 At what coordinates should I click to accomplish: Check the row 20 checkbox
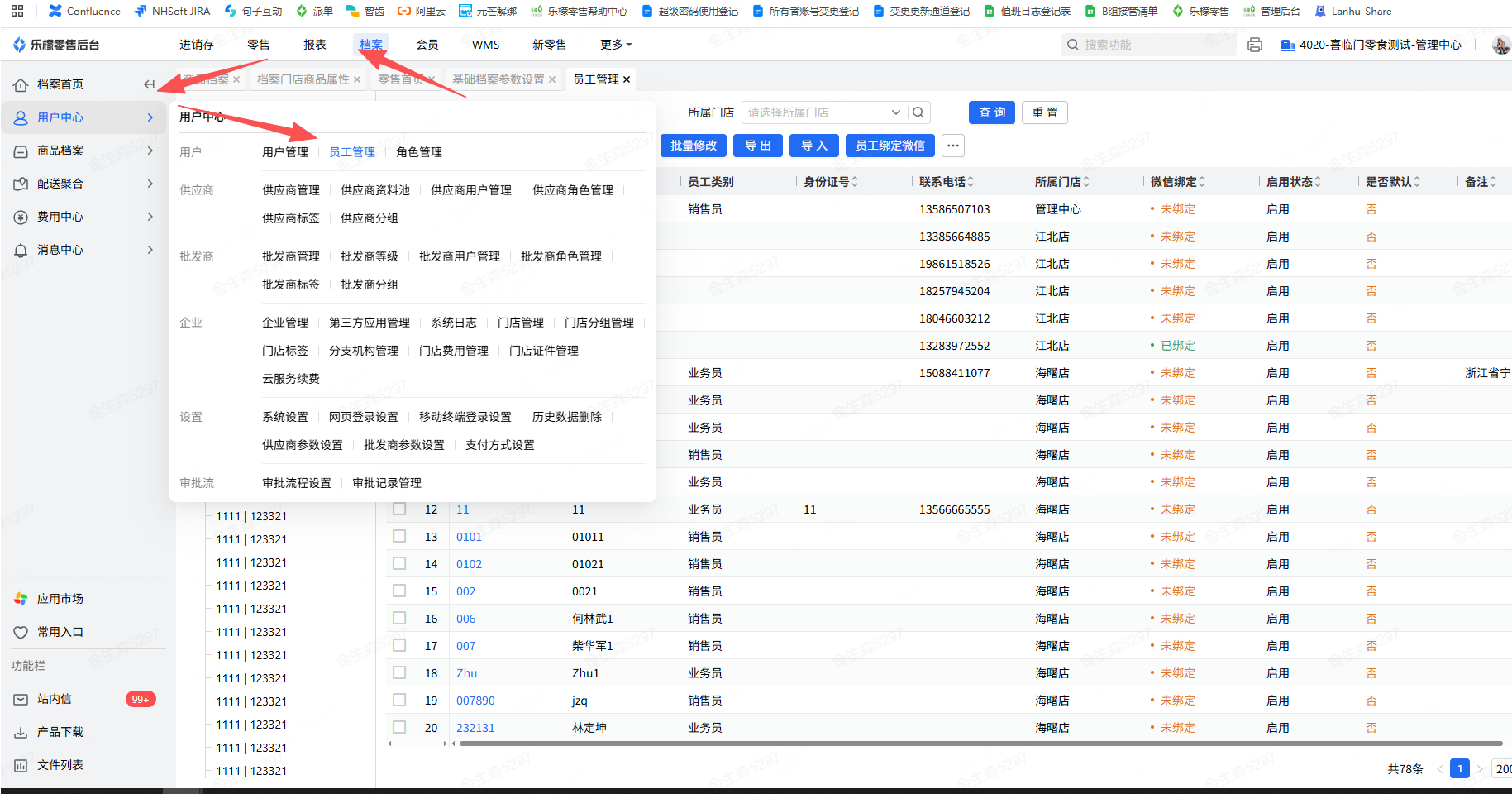point(399,727)
